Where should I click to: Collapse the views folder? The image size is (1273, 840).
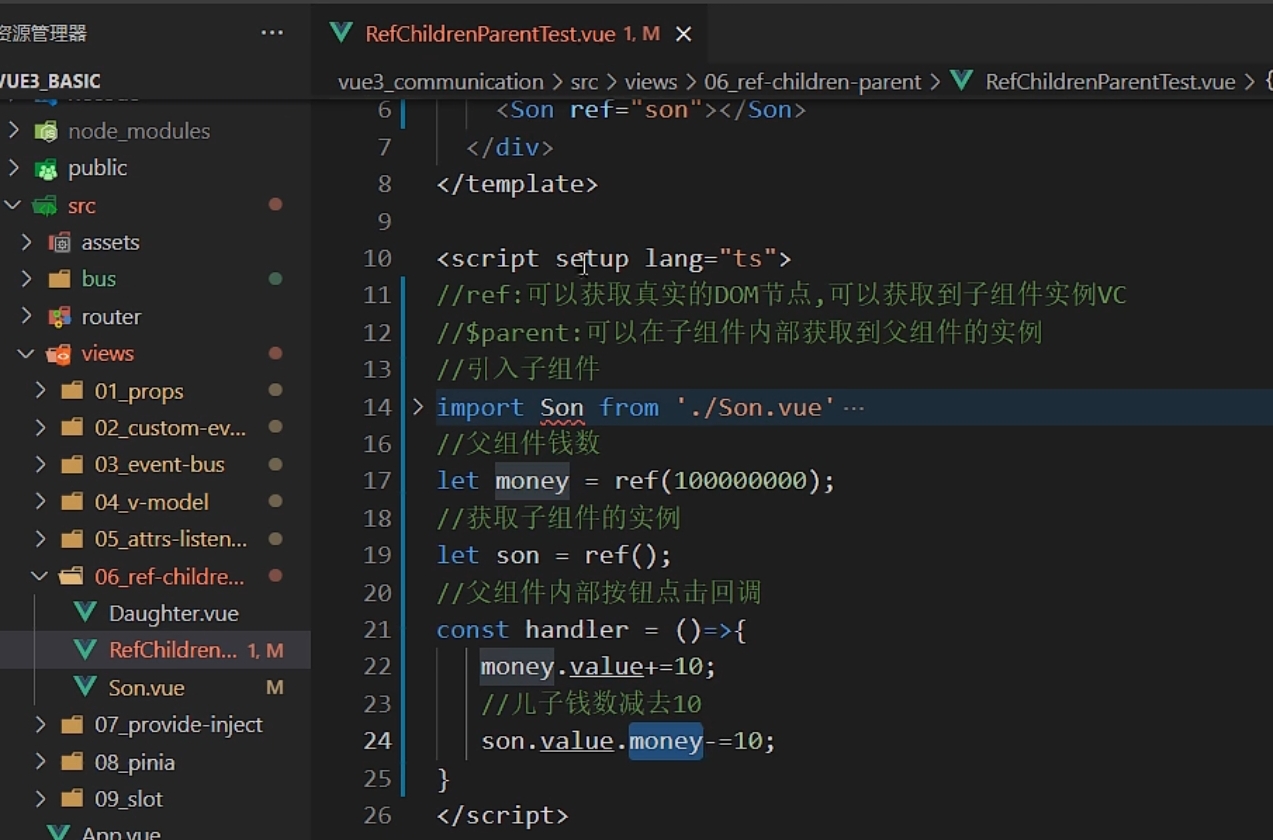coord(27,354)
